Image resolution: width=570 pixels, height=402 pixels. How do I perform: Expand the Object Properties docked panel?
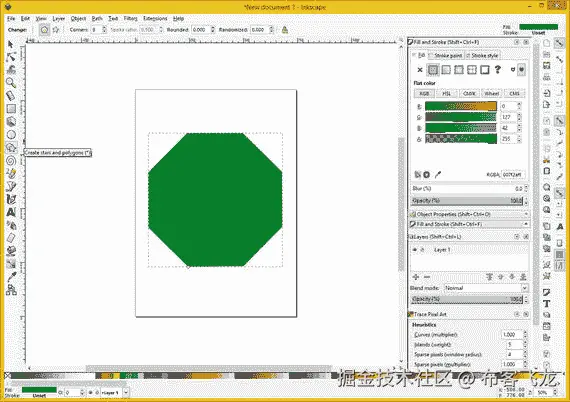tap(469, 214)
